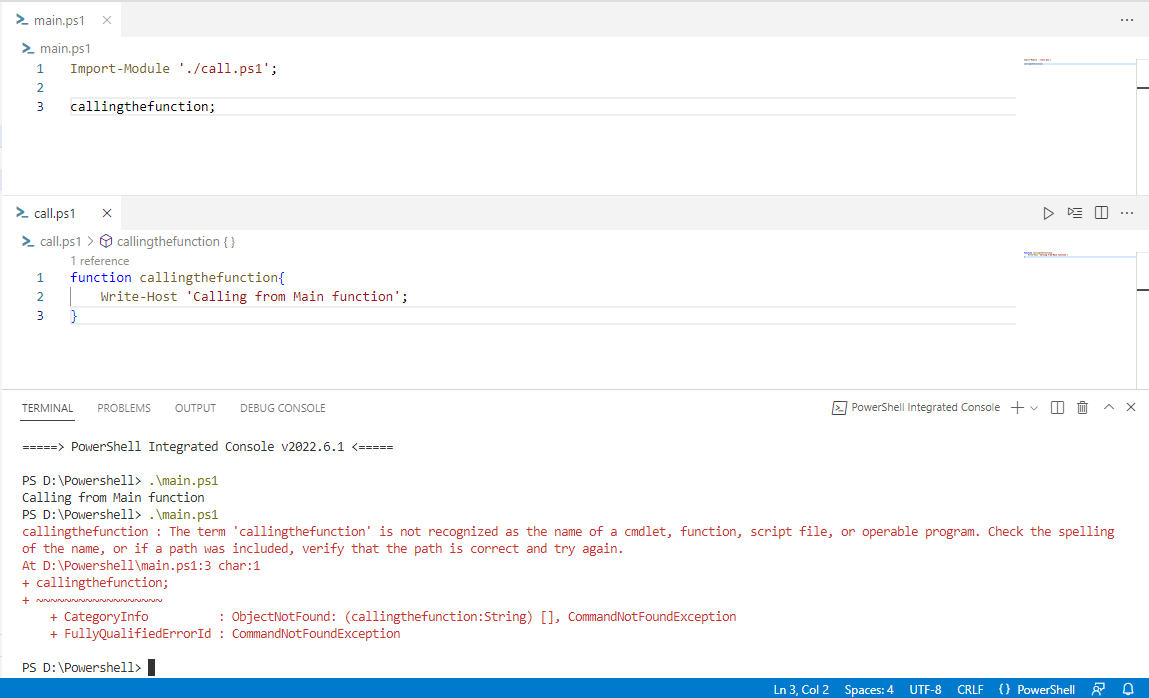The width and height of the screenshot is (1149, 698).
Task: Click Ln 3, Col 2 to go to line
Action: point(801,689)
